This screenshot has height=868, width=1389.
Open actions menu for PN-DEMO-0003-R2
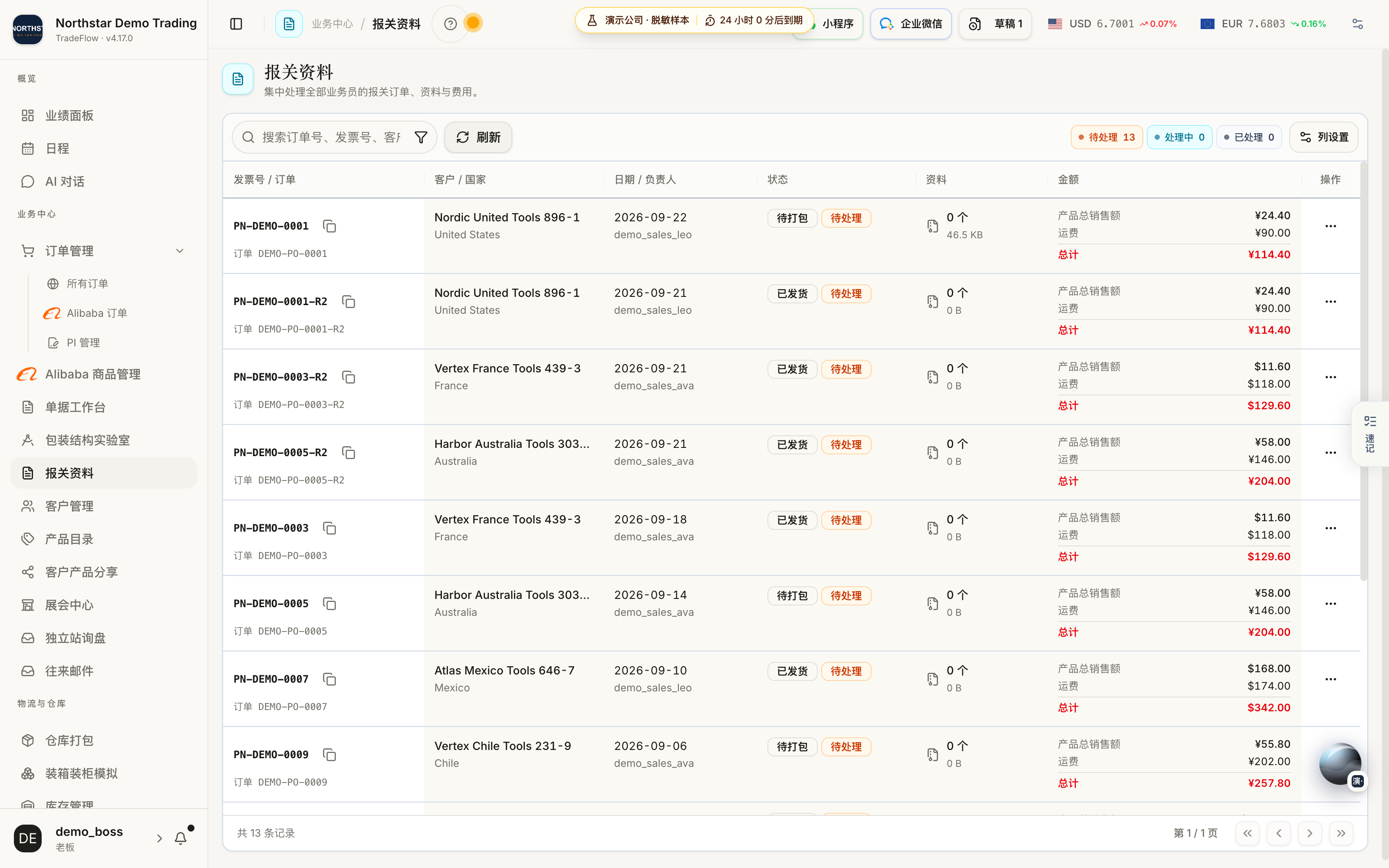click(1330, 377)
